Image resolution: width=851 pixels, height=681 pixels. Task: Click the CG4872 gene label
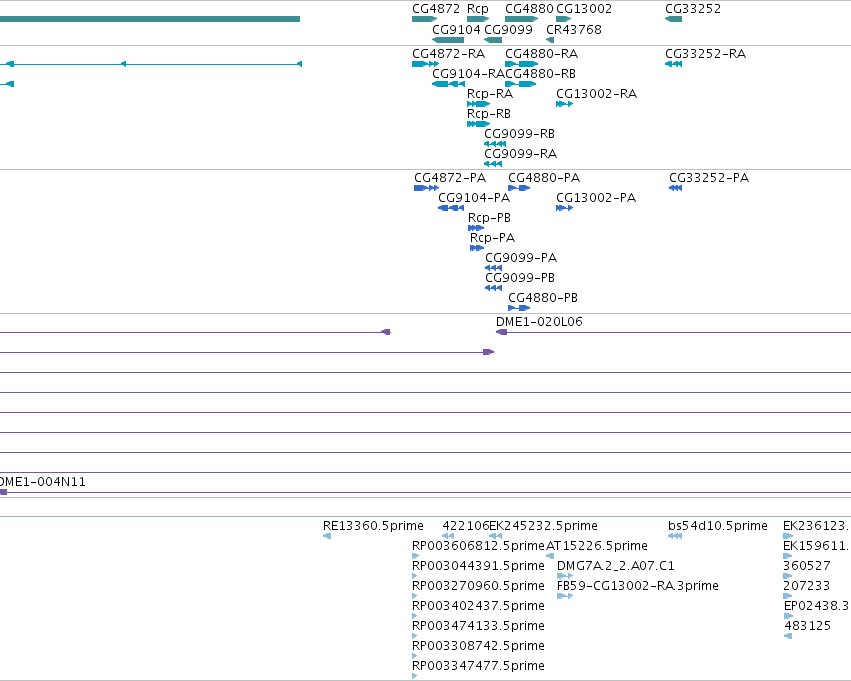(436, 9)
